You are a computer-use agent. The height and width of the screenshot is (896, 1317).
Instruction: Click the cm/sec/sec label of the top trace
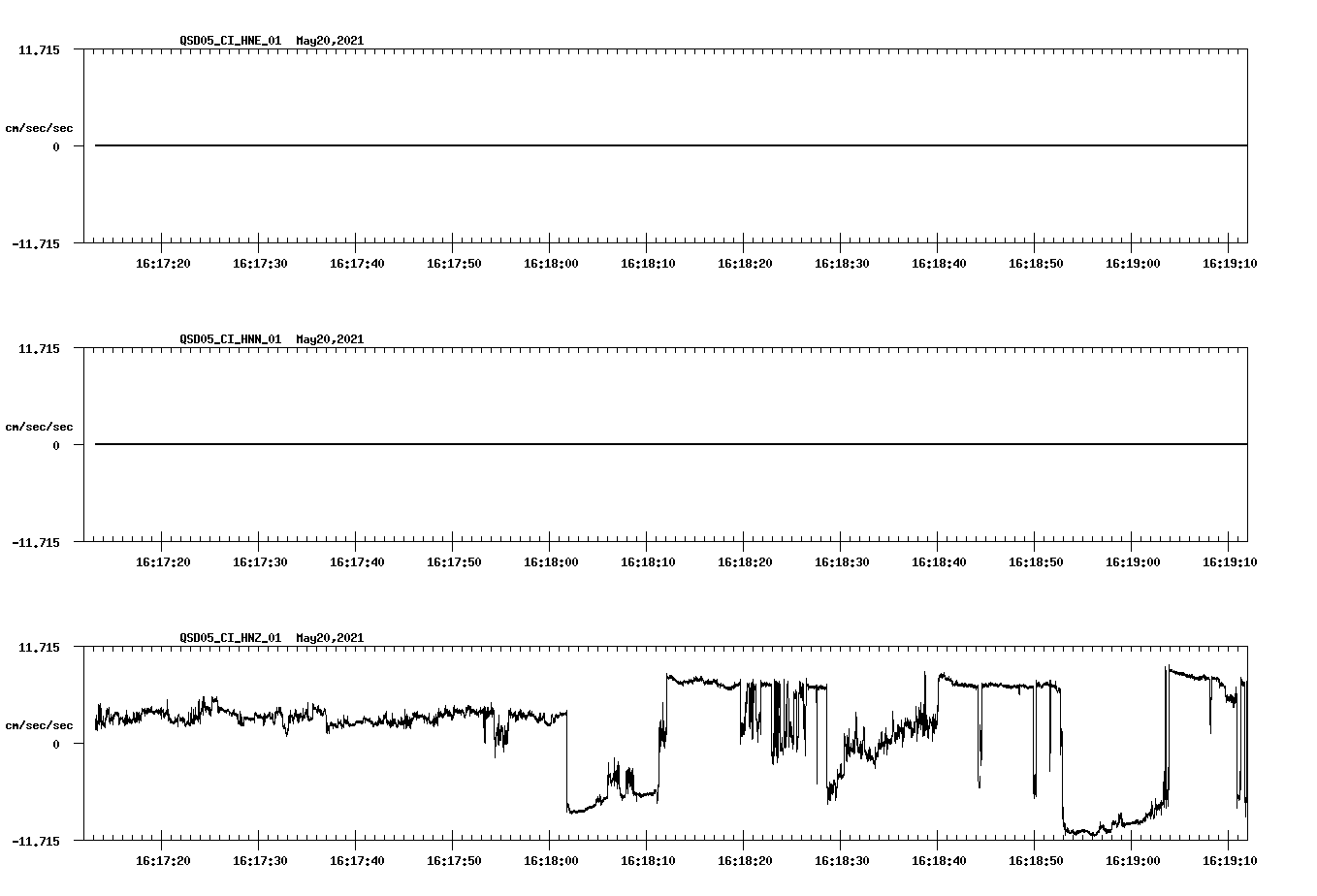tap(40, 126)
